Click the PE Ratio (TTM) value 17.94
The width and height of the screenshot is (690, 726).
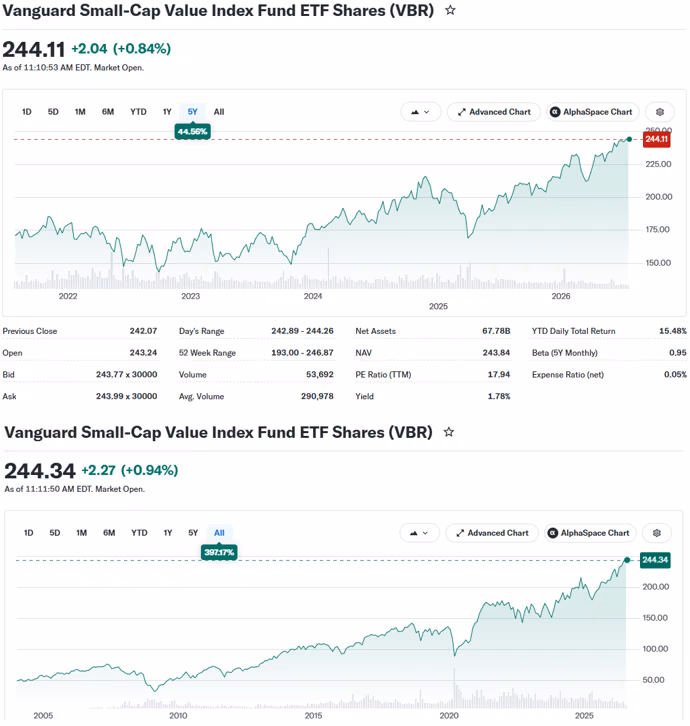pyautogui.click(x=499, y=374)
